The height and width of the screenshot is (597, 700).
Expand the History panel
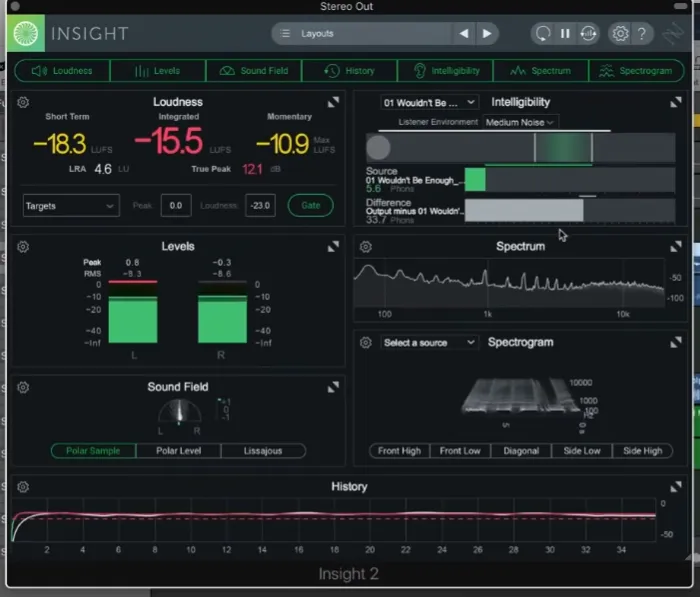tap(676, 487)
